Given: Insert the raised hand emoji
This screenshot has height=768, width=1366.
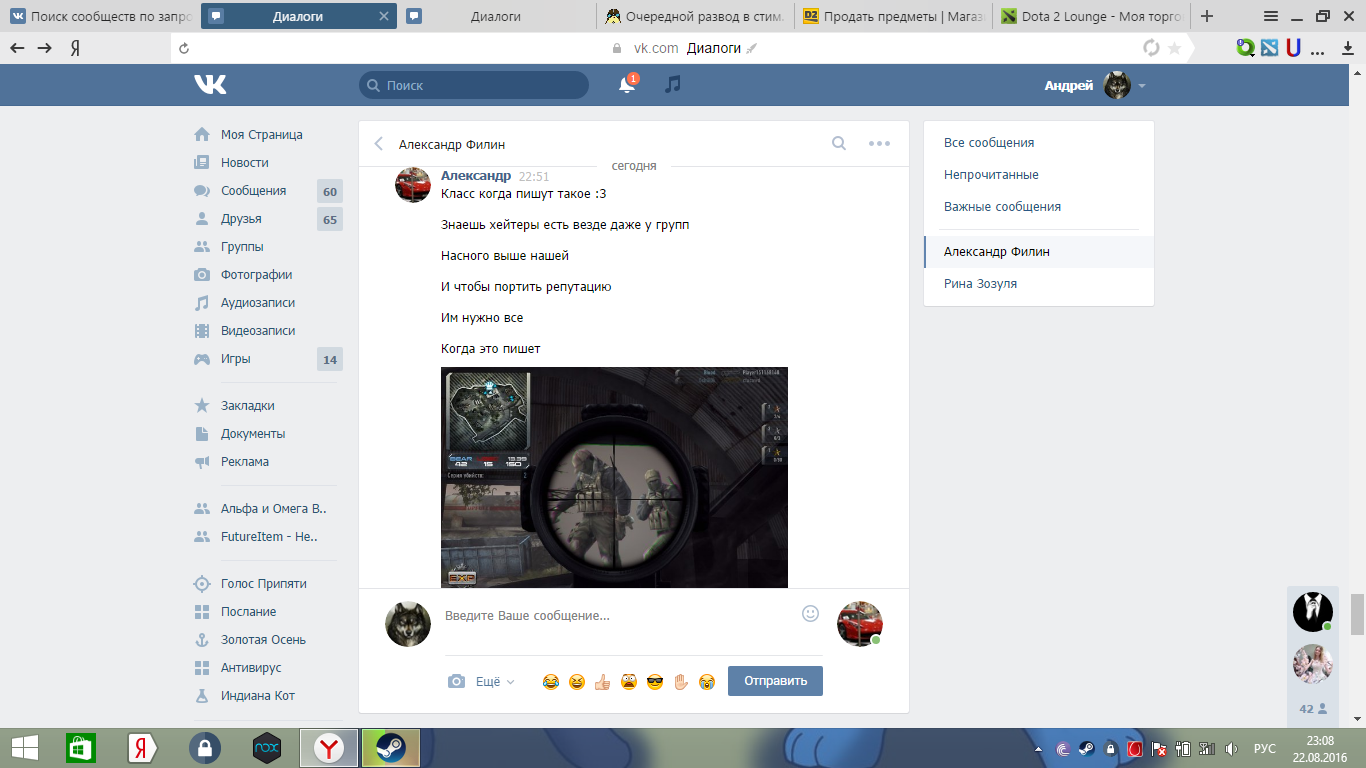Looking at the screenshot, I should click(681, 682).
